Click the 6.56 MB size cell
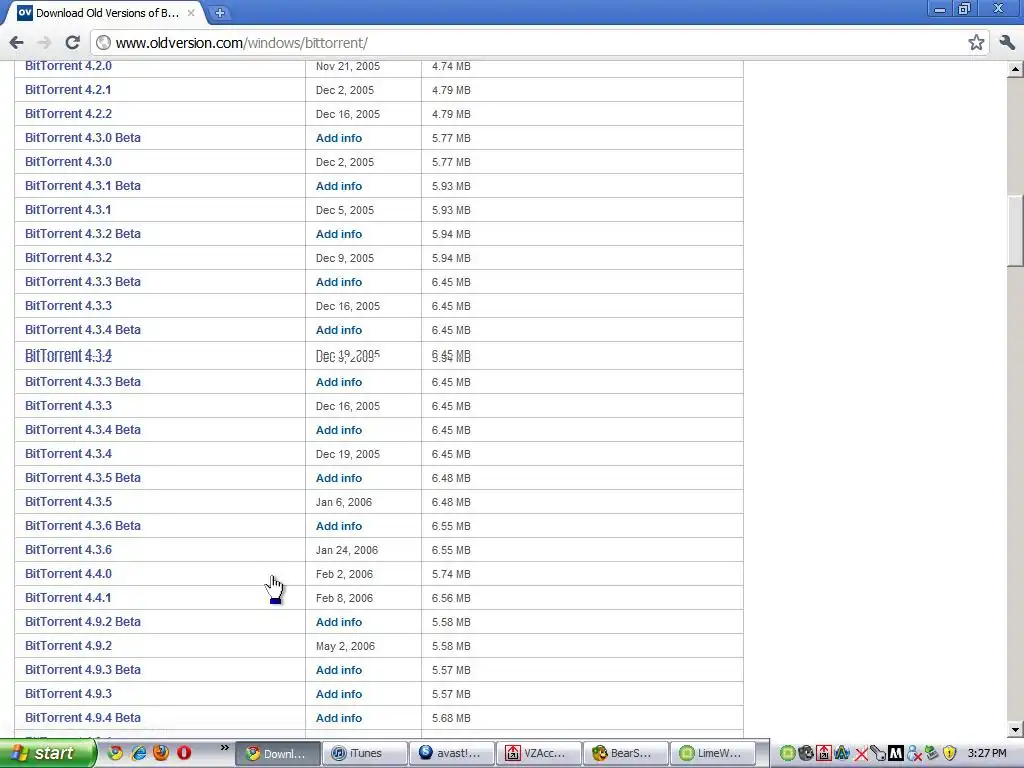 (451, 598)
